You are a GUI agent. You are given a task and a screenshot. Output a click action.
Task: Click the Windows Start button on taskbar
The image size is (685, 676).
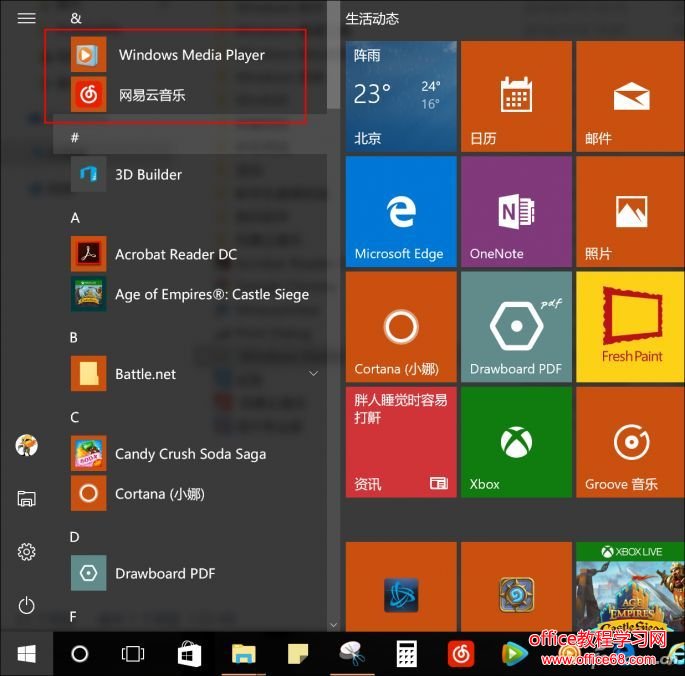click(x=27, y=654)
